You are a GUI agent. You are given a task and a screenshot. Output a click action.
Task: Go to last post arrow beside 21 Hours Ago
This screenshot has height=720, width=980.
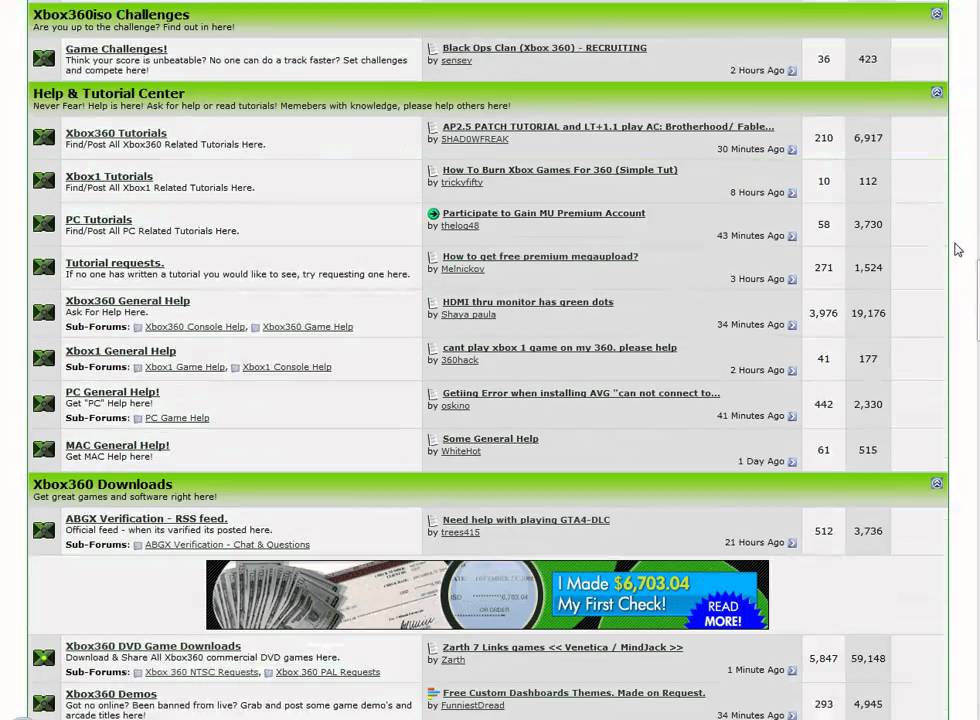792,543
